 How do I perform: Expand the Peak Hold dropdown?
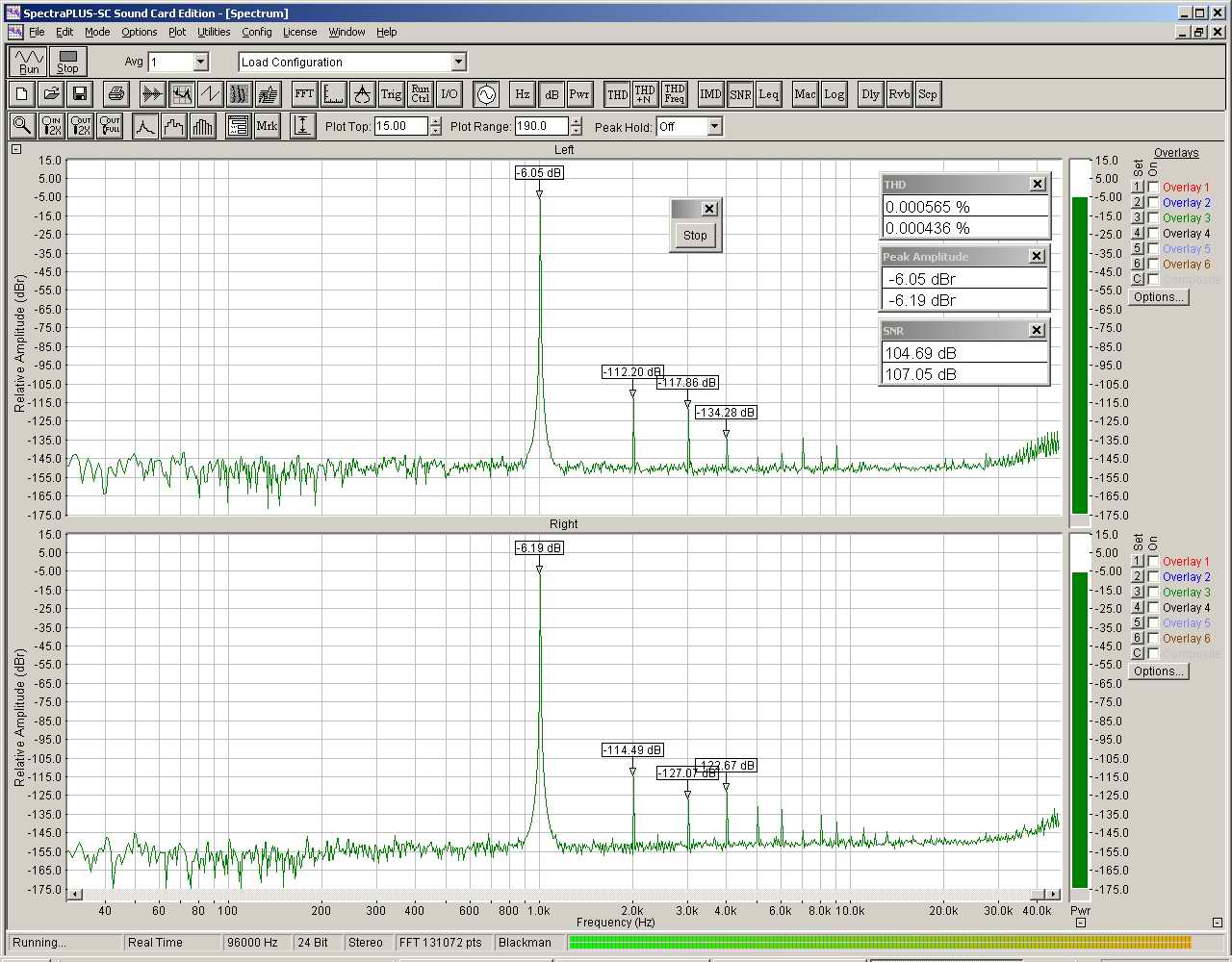point(714,127)
